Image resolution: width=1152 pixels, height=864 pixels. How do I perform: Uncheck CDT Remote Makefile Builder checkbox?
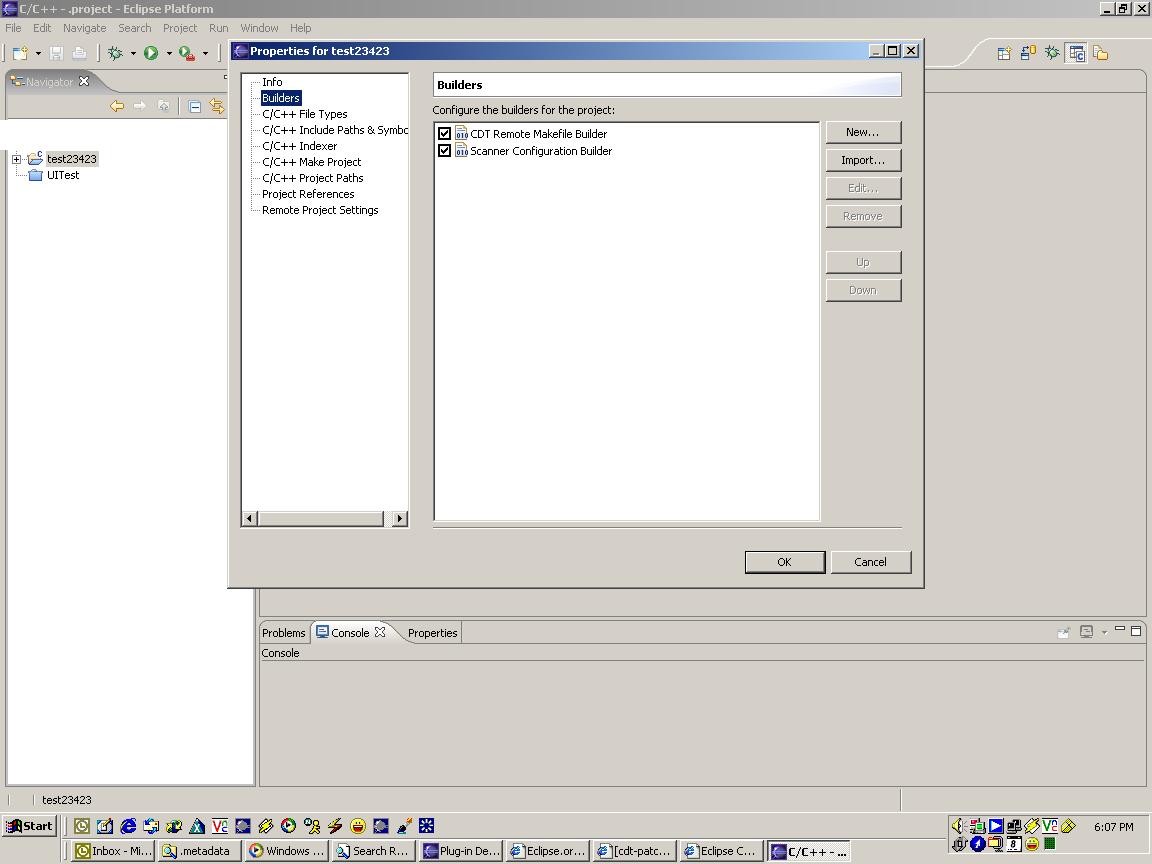444,134
